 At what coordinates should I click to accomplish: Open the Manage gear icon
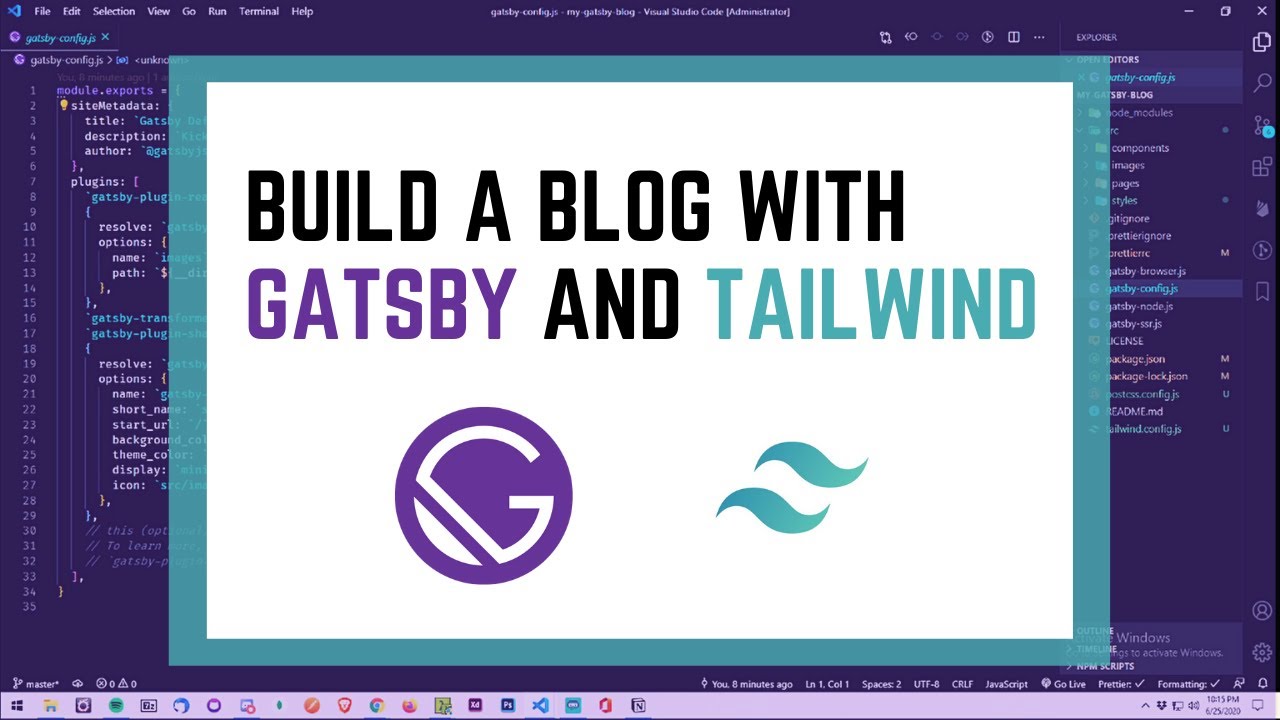tap(1262, 651)
